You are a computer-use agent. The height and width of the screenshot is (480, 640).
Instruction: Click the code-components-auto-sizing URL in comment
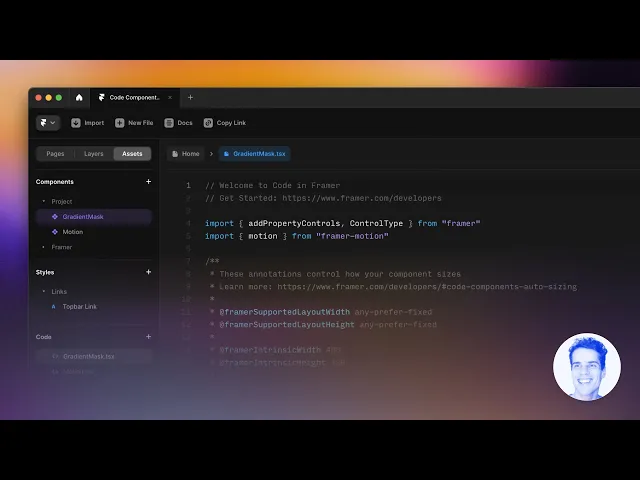tap(427, 287)
